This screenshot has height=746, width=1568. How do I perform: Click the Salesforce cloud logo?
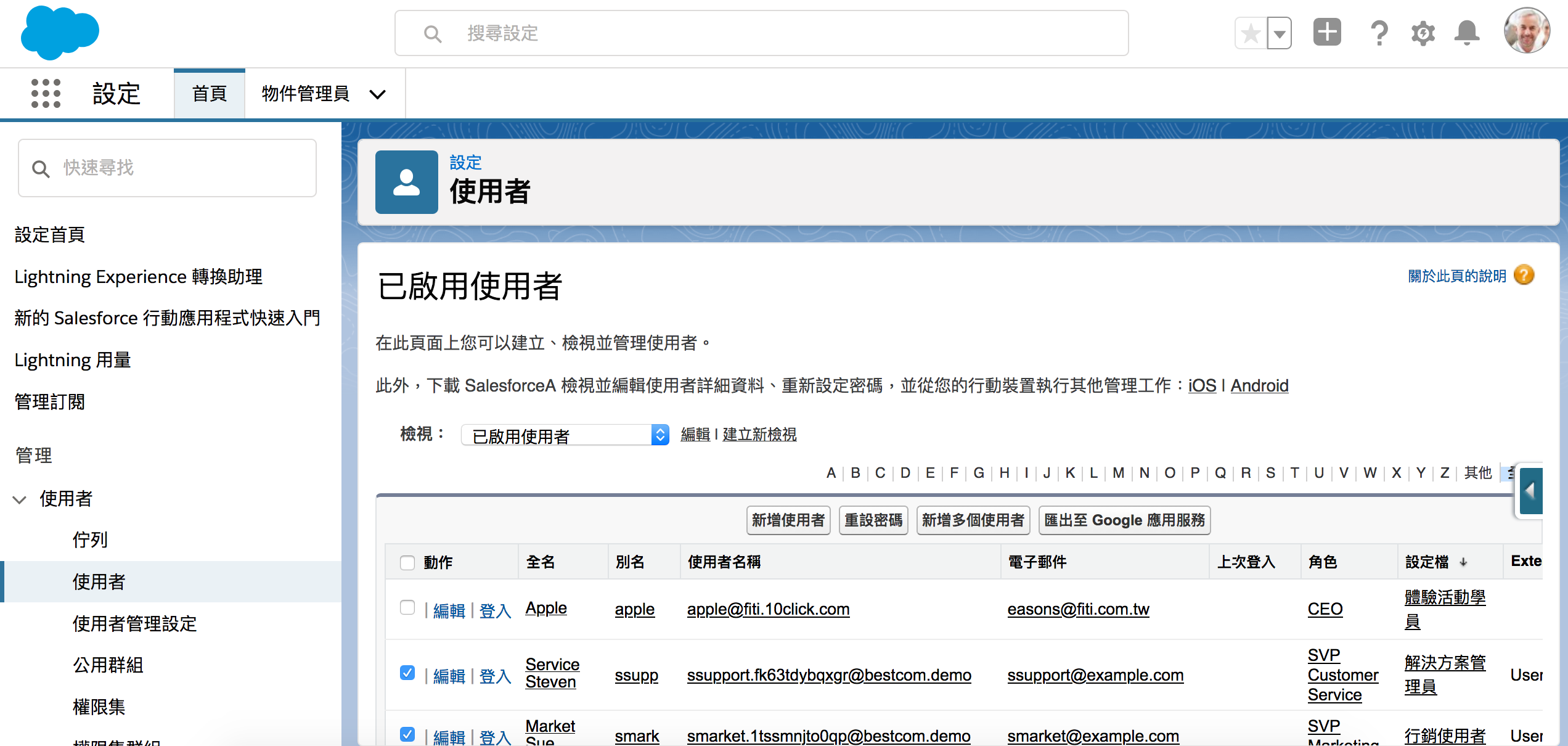60,32
